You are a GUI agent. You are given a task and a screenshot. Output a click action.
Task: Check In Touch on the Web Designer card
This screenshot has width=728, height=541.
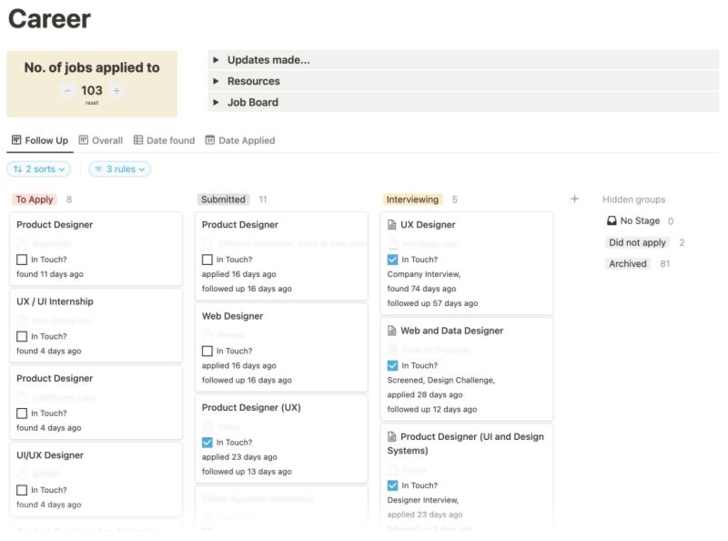[x=207, y=351]
